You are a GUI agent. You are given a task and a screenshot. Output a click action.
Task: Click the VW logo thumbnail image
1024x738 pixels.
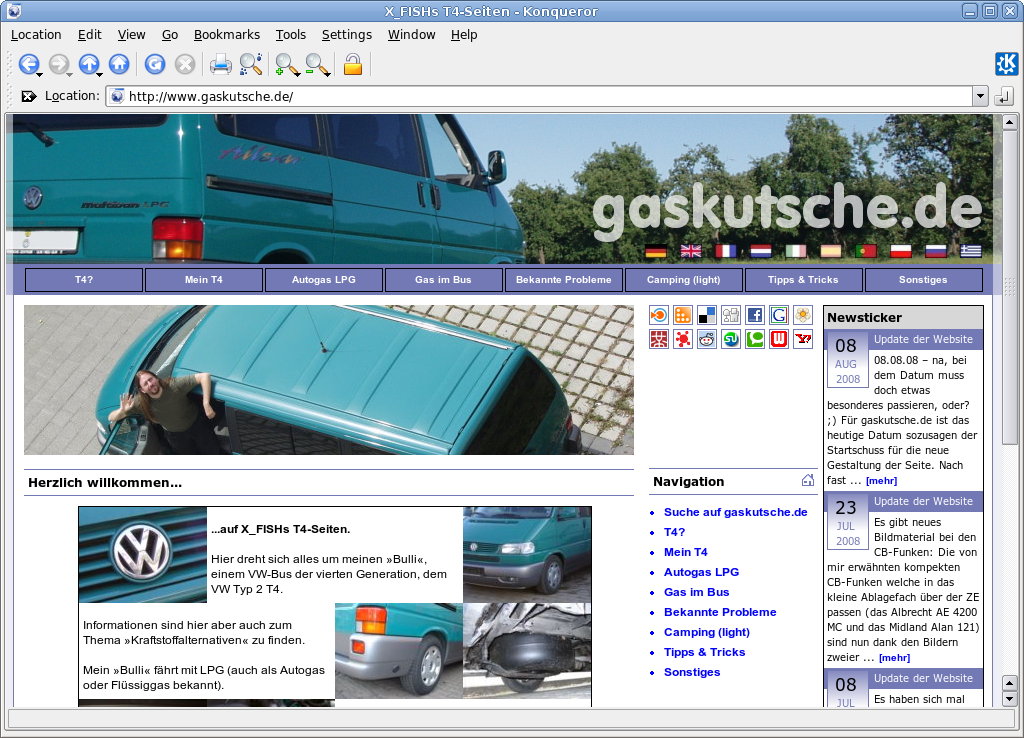(x=142, y=554)
